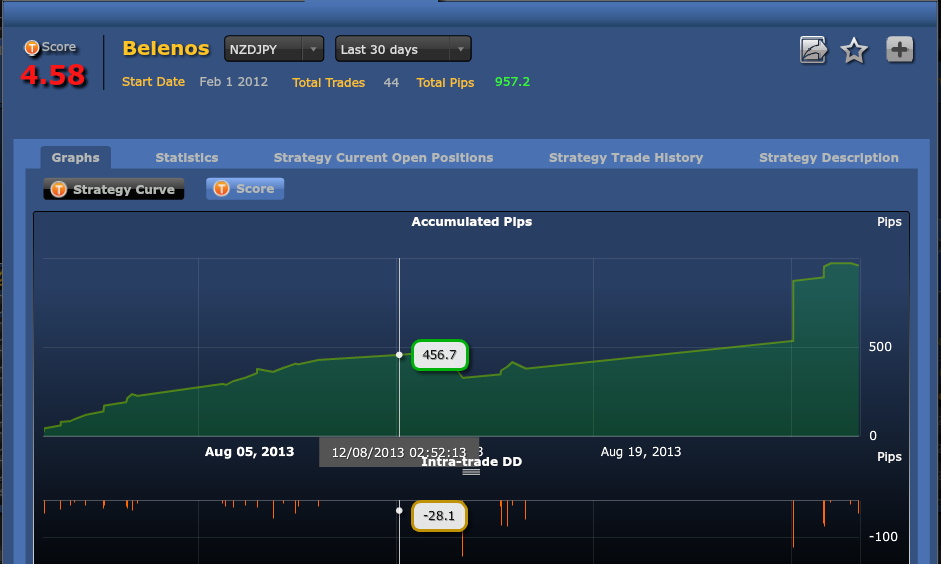Image resolution: width=941 pixels, height=564 pixels.
Task: Click the 456.7 accumulated pips tooltip
Action: [x=439, y=355]
